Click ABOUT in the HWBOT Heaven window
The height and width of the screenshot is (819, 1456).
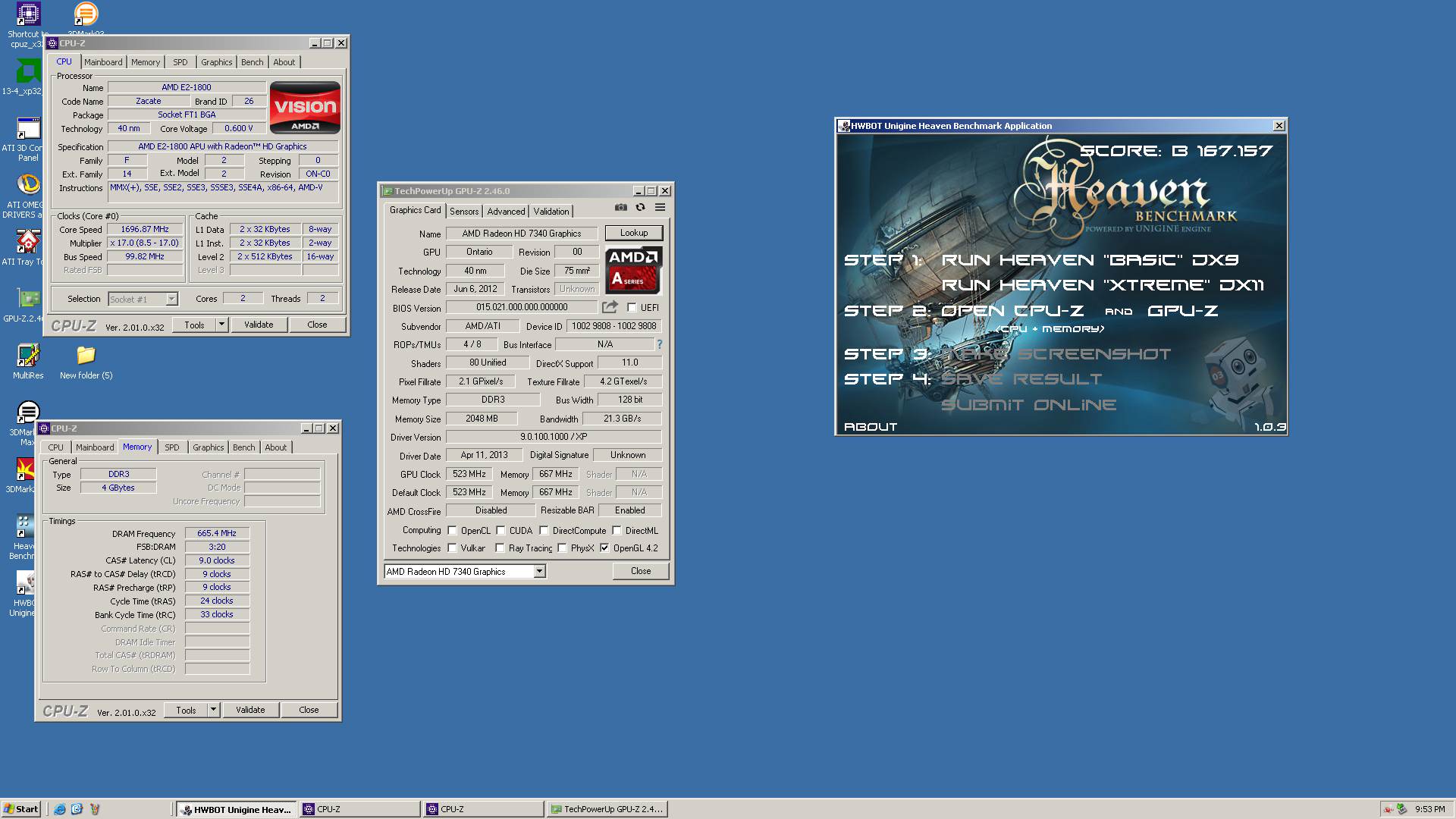coord(871,427)
